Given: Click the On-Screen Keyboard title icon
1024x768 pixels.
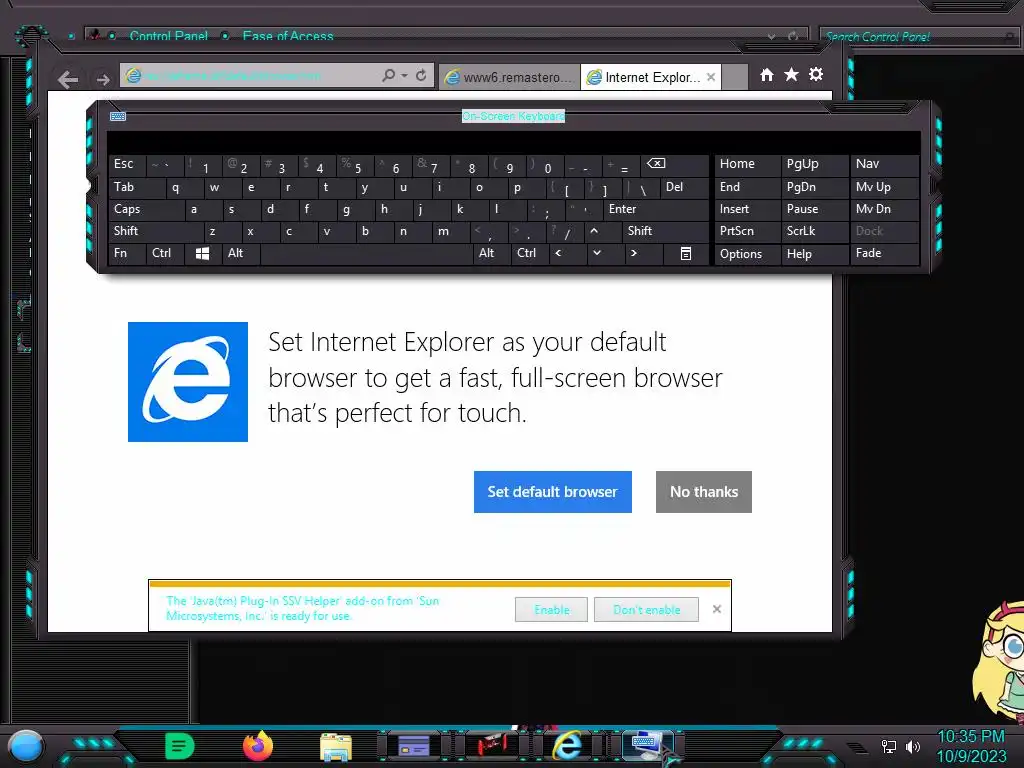Looking at the screenshot, I should [118, 116].
